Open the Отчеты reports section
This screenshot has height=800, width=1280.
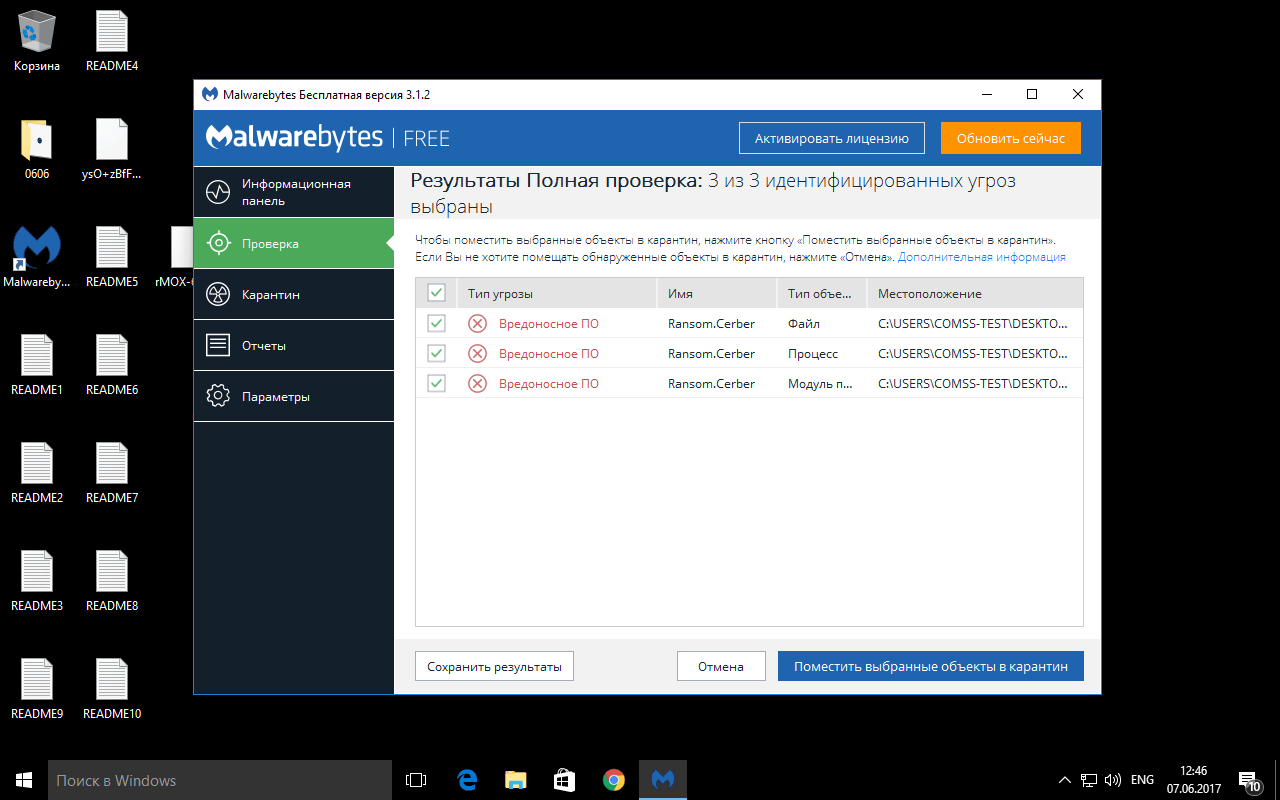click(x=294, y=345)
